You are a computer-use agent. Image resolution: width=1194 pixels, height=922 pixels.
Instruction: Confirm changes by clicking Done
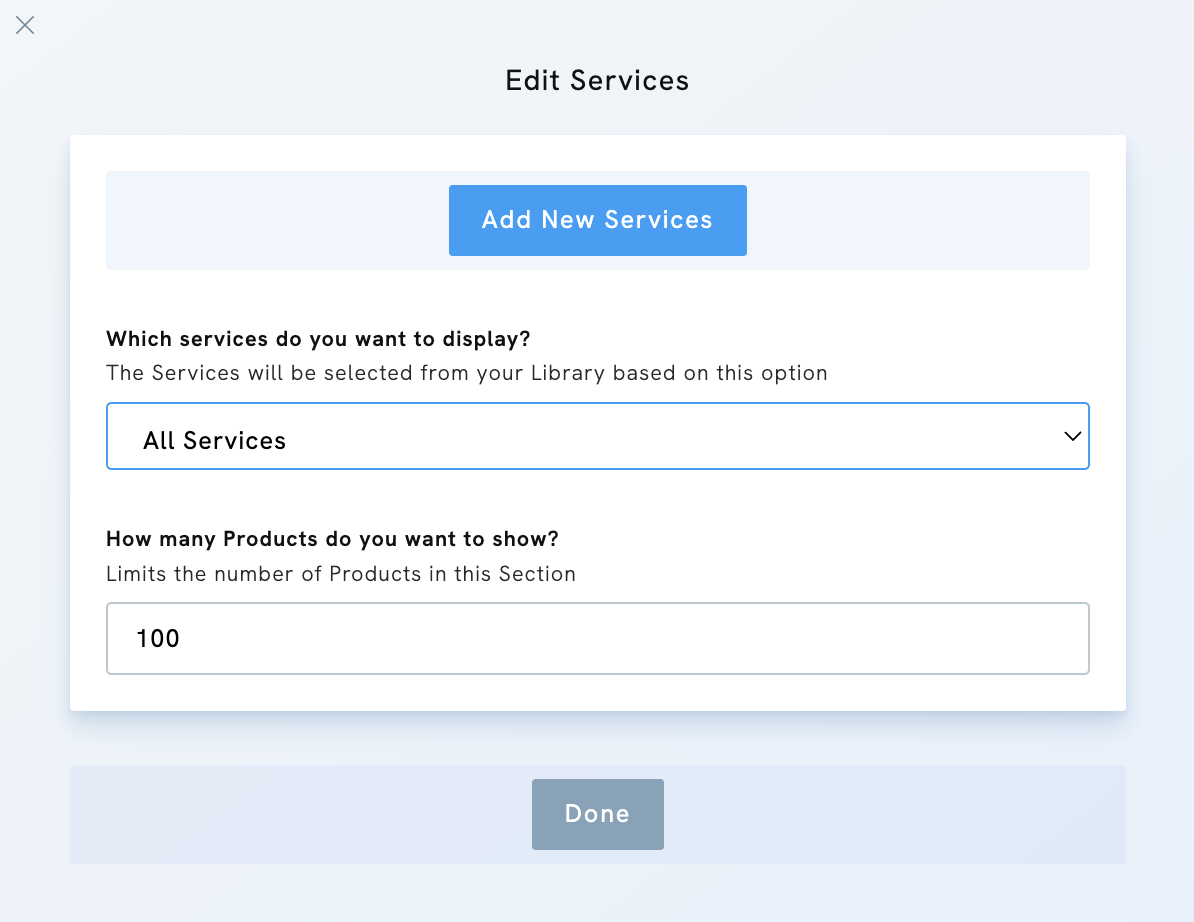point(597,814)
